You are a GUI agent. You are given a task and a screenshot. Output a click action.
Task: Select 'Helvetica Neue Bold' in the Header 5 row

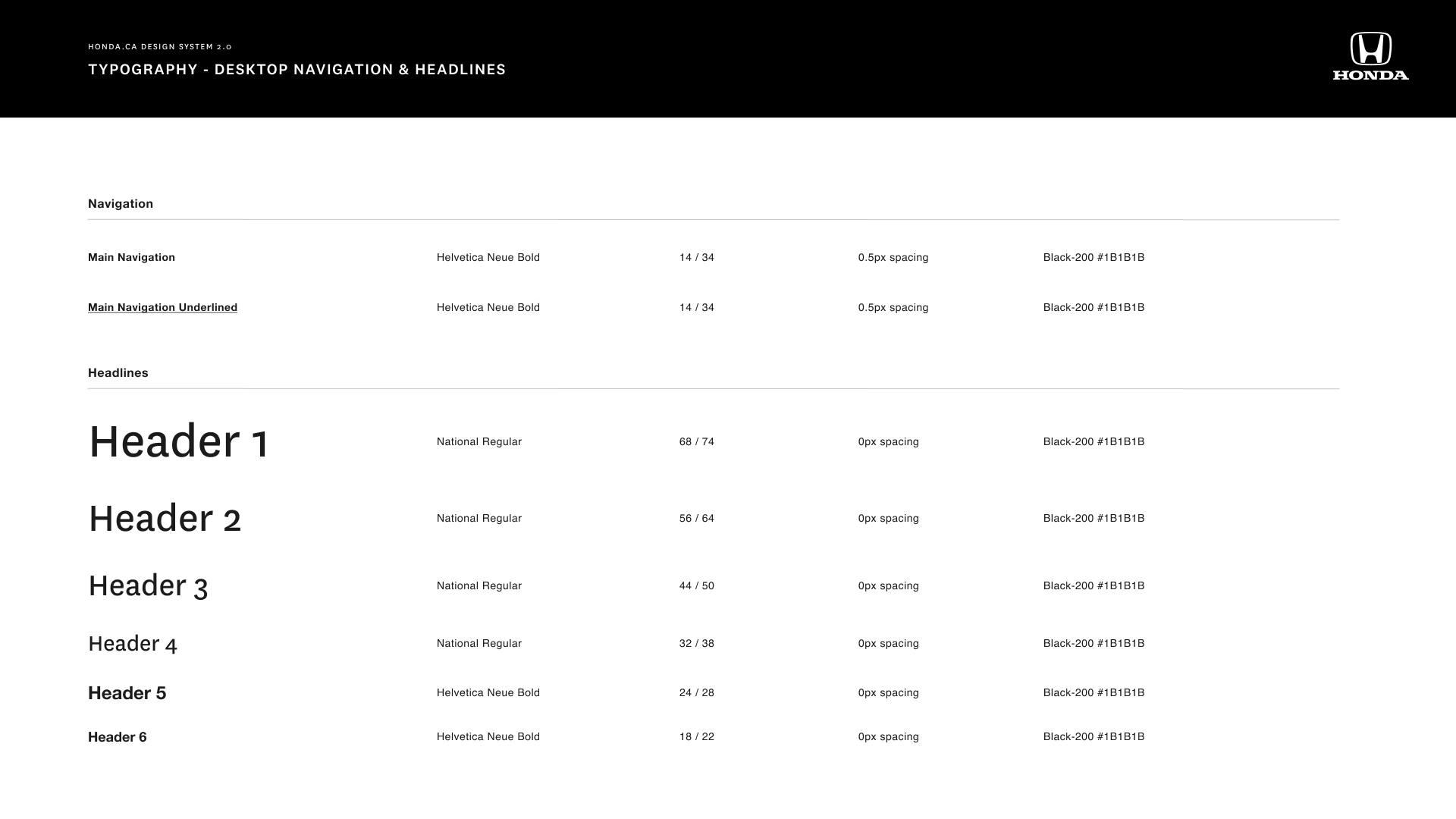click(x=488, y=693)
